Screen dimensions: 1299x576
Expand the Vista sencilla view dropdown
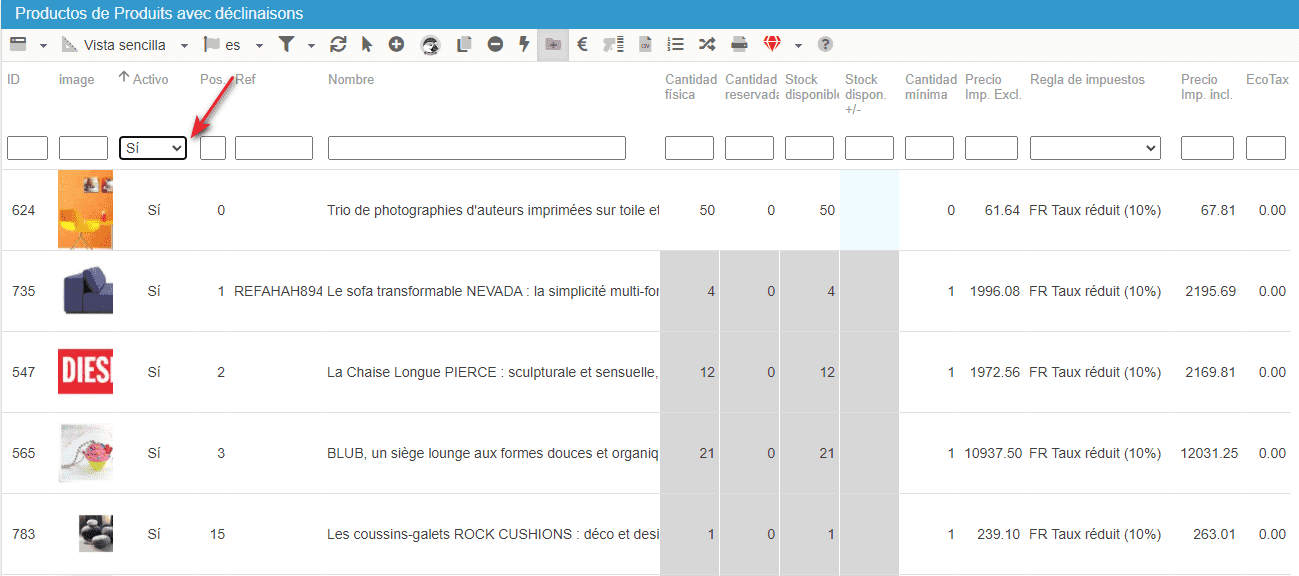tap(184, 46)
